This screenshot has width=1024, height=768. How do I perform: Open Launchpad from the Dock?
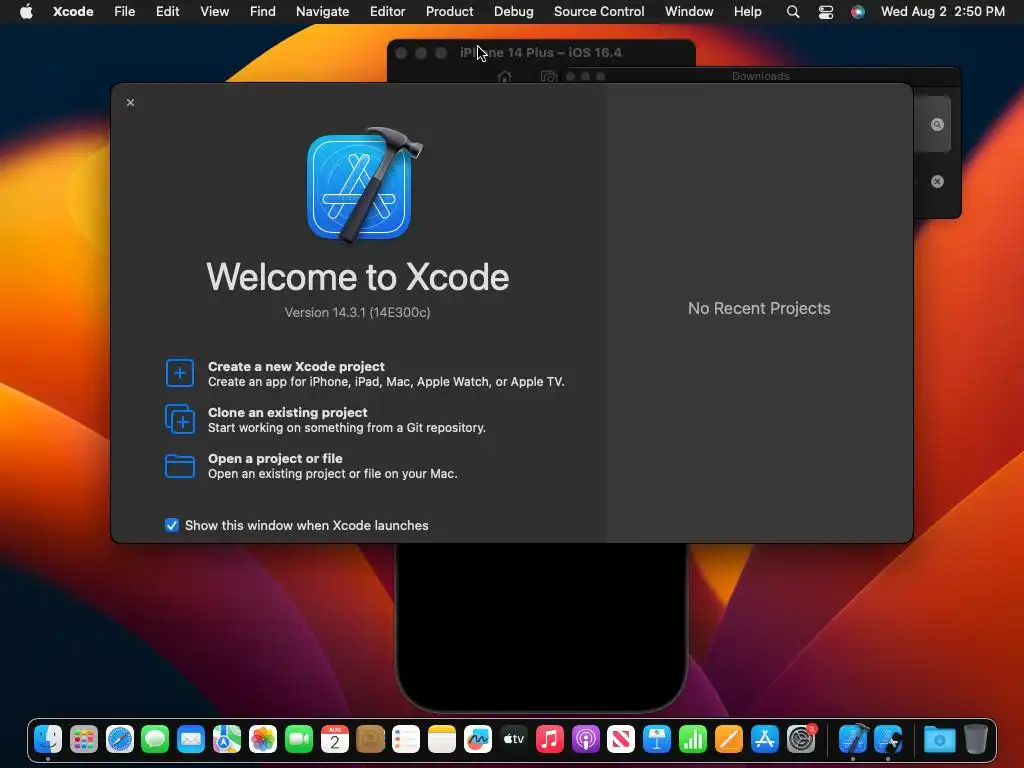(84, 739)
